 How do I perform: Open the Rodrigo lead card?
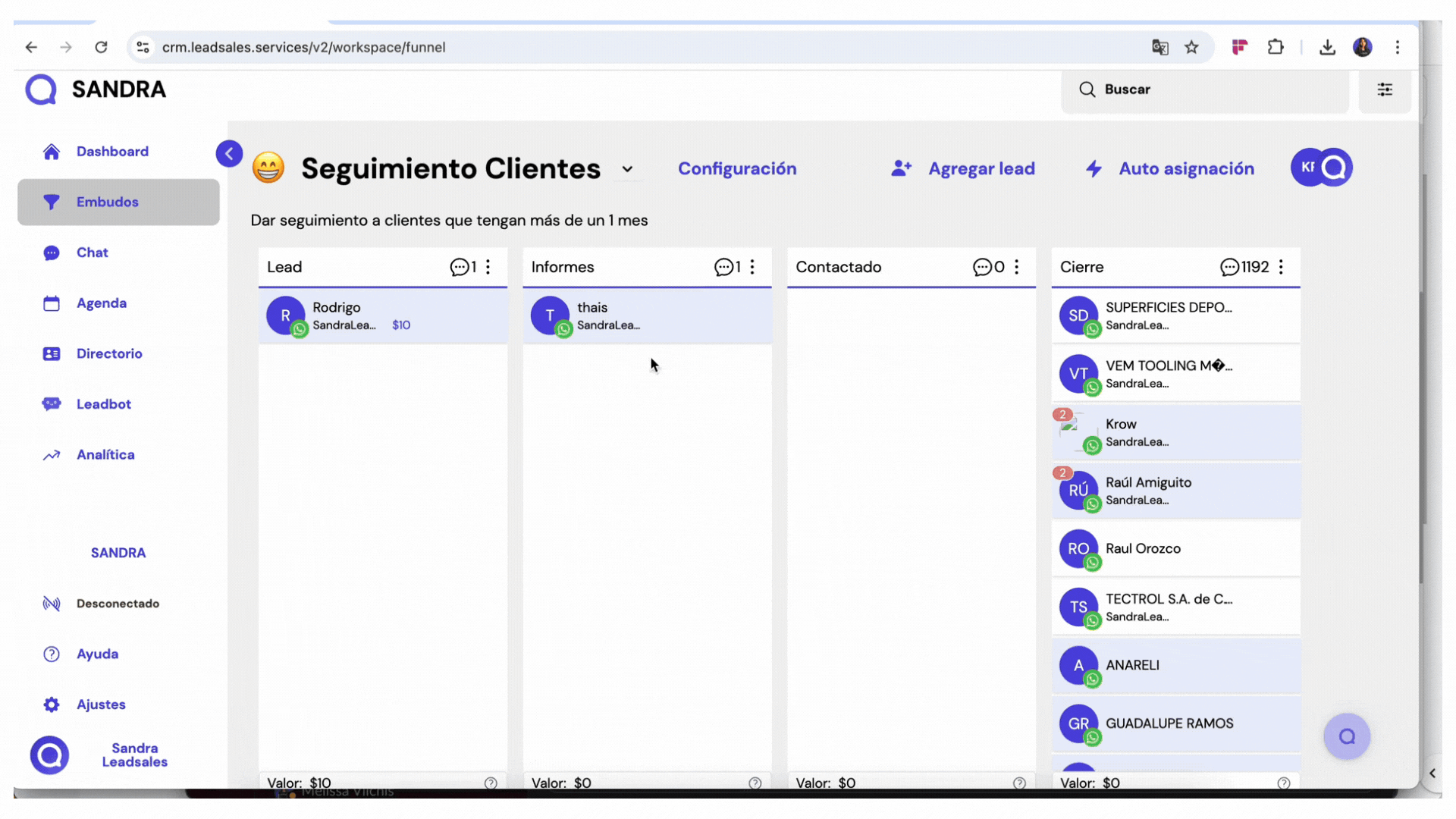point(383,316)
